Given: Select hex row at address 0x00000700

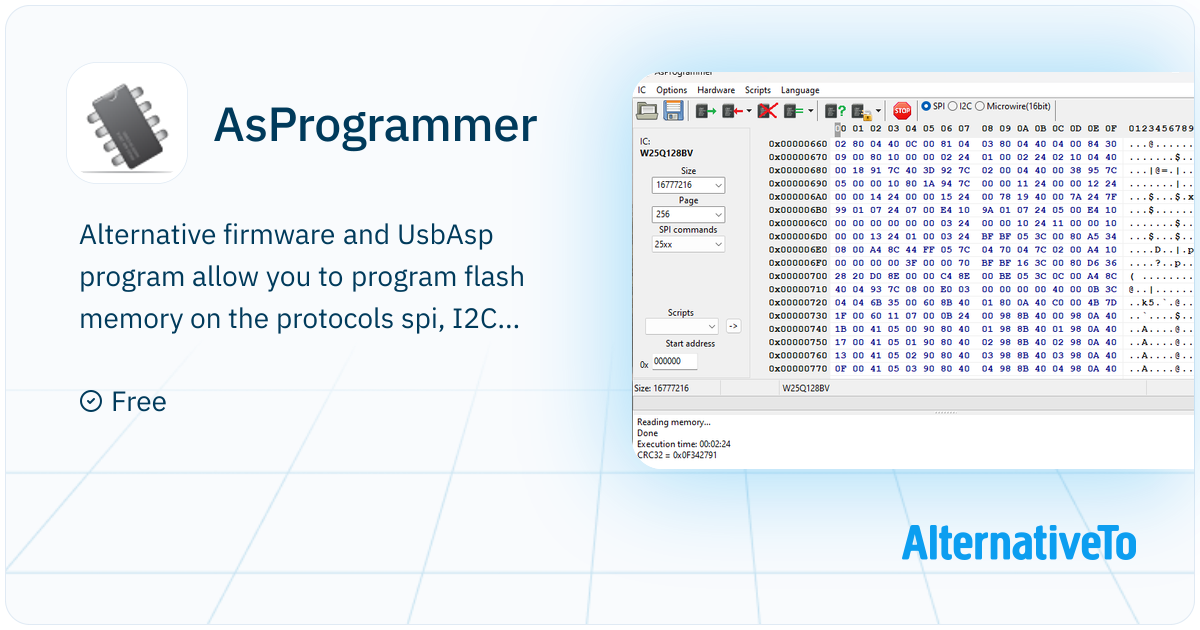Looking at the screenshot, I should pyautogui.click(x=981, y=276).
